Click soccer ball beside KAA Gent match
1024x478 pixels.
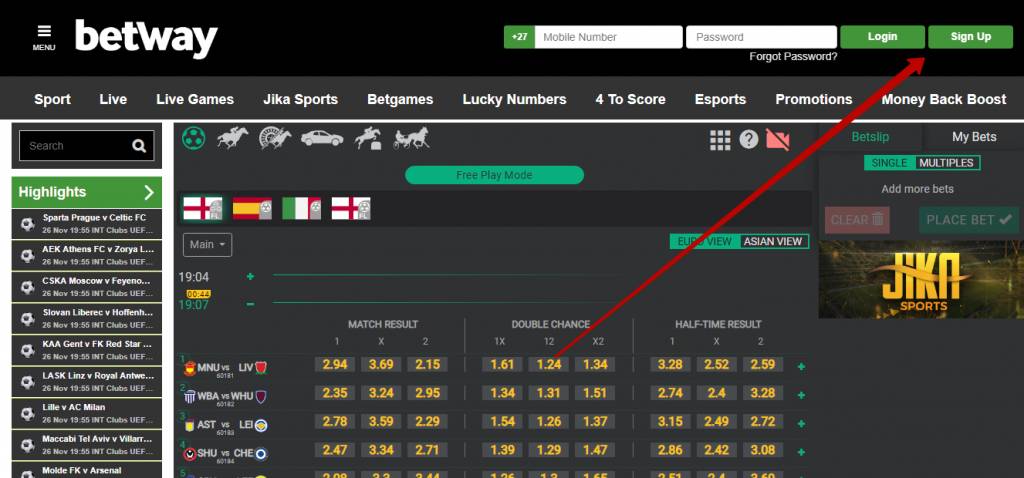click(27, 350)
